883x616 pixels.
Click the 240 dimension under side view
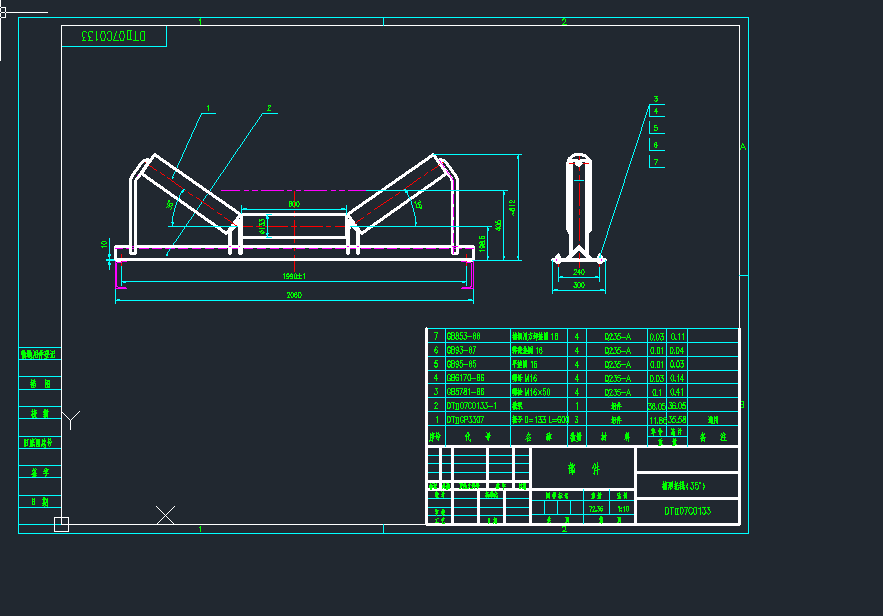(578, 272)
